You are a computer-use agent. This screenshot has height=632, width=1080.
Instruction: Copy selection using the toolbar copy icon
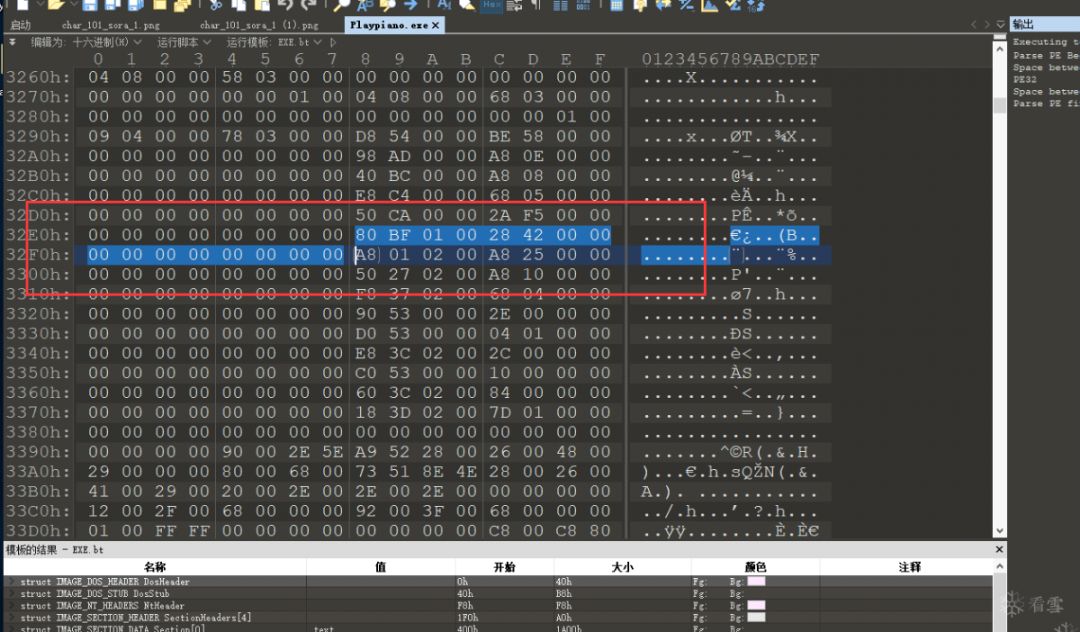click(238, 5)
